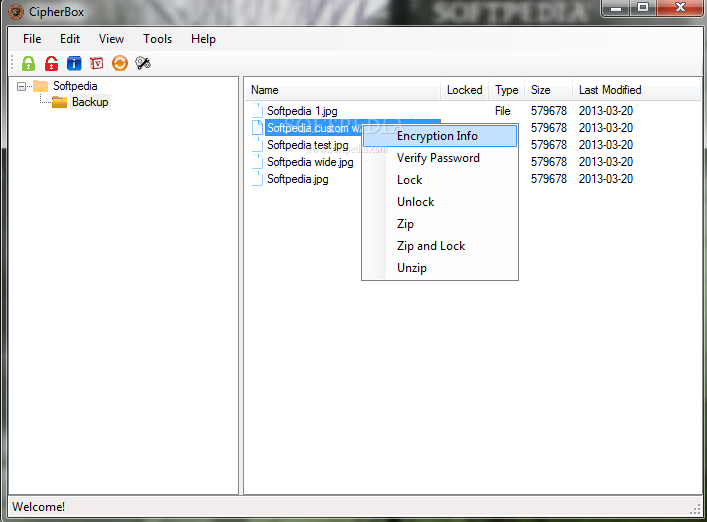Click the red Unlock toolbar icon
707x522 pixels.
[51, 64]
